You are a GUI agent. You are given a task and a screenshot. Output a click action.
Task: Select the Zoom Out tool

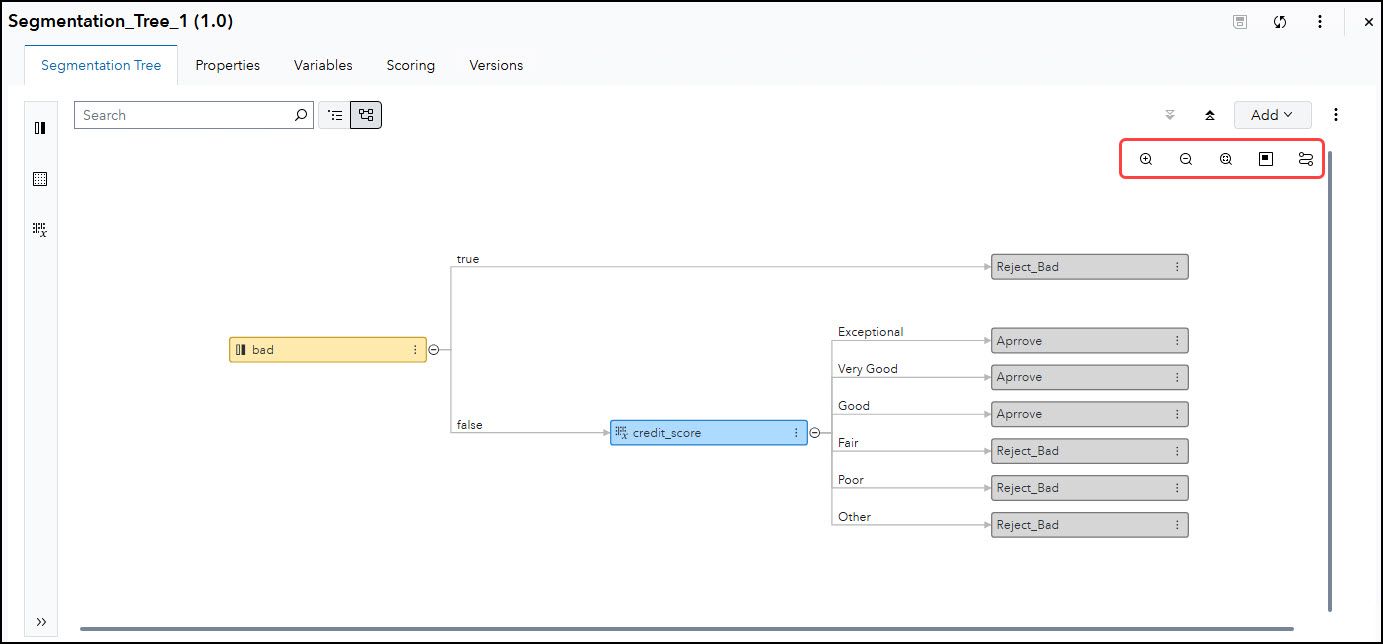click(1186, 158)
